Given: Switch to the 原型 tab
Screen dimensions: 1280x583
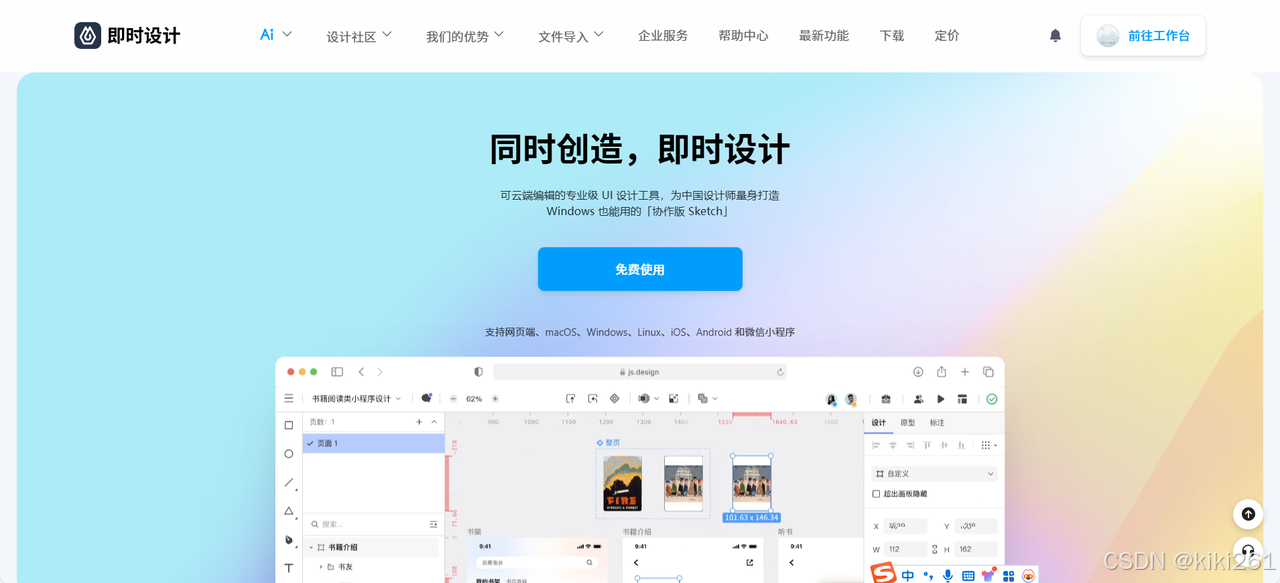Looking at the screenshot, I should [908, 423].
